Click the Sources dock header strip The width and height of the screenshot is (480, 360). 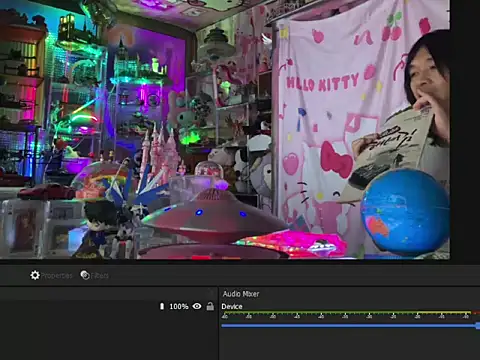click(108, 294)
